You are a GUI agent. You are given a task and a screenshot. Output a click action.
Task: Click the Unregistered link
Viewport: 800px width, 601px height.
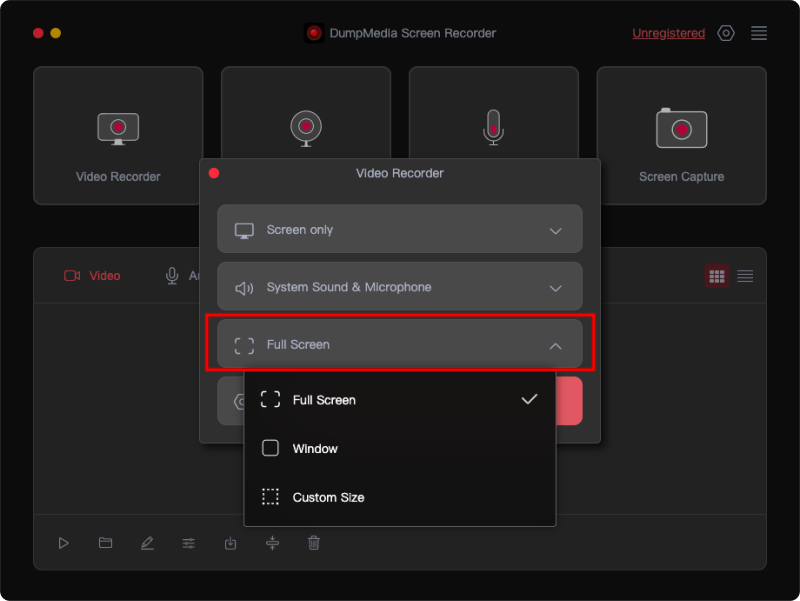coord(668,33)
